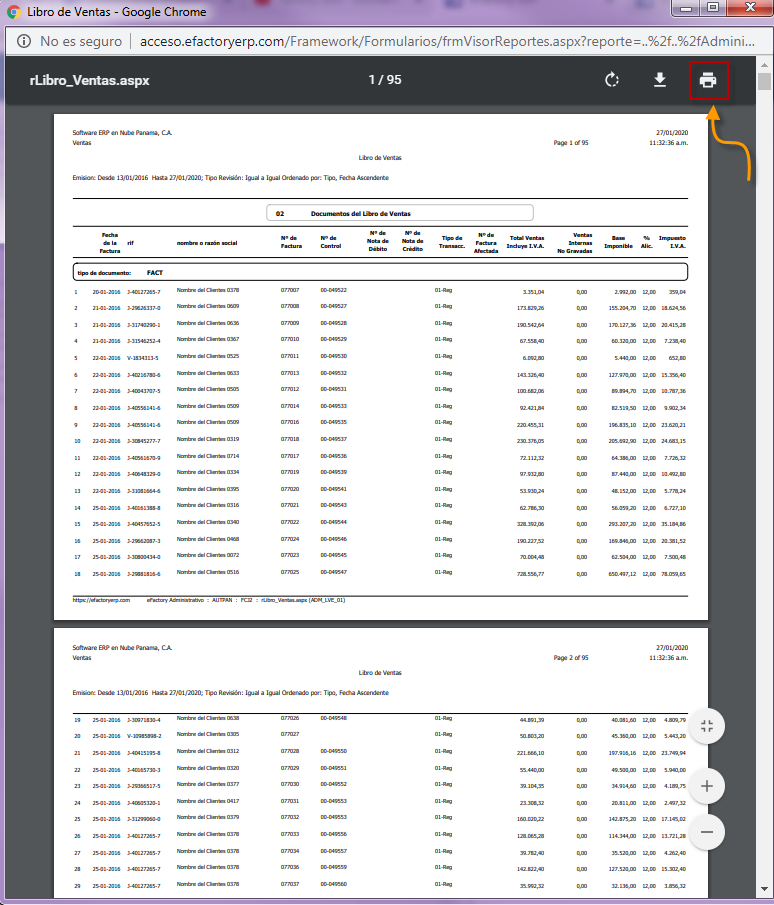
Task: Rotate the document with the rotate icon
Action: (x=612, y=80)
